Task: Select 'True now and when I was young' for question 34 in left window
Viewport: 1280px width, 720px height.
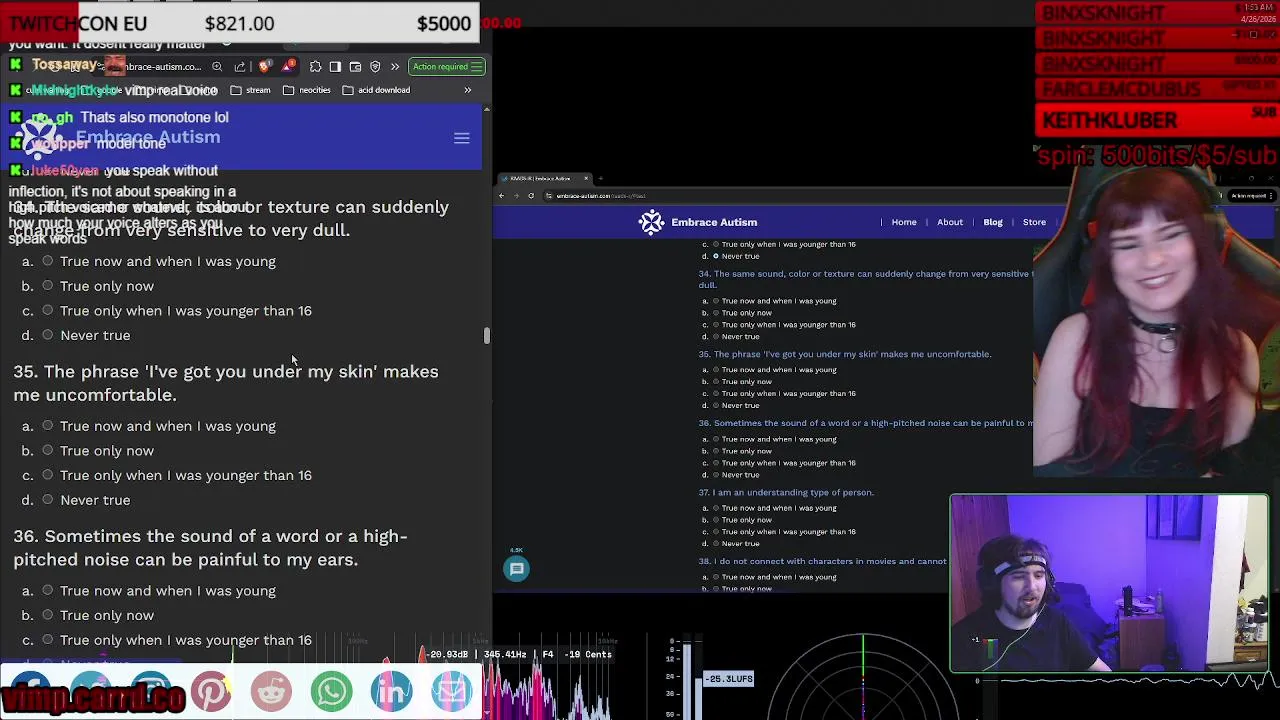Action: pos(47,261)
